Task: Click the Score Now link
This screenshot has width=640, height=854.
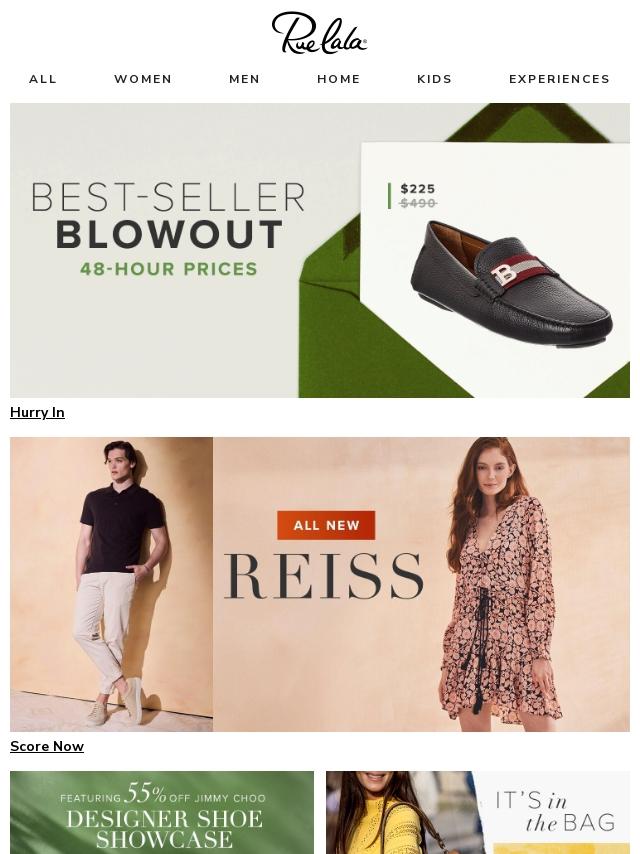Action: pyautogui.click(x=47, y=746)
